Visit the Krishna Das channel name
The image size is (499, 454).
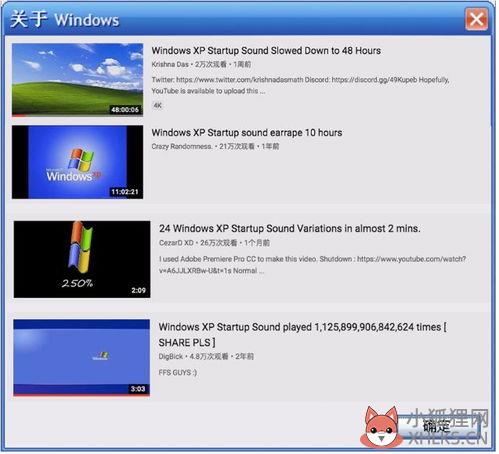point(170,64)
